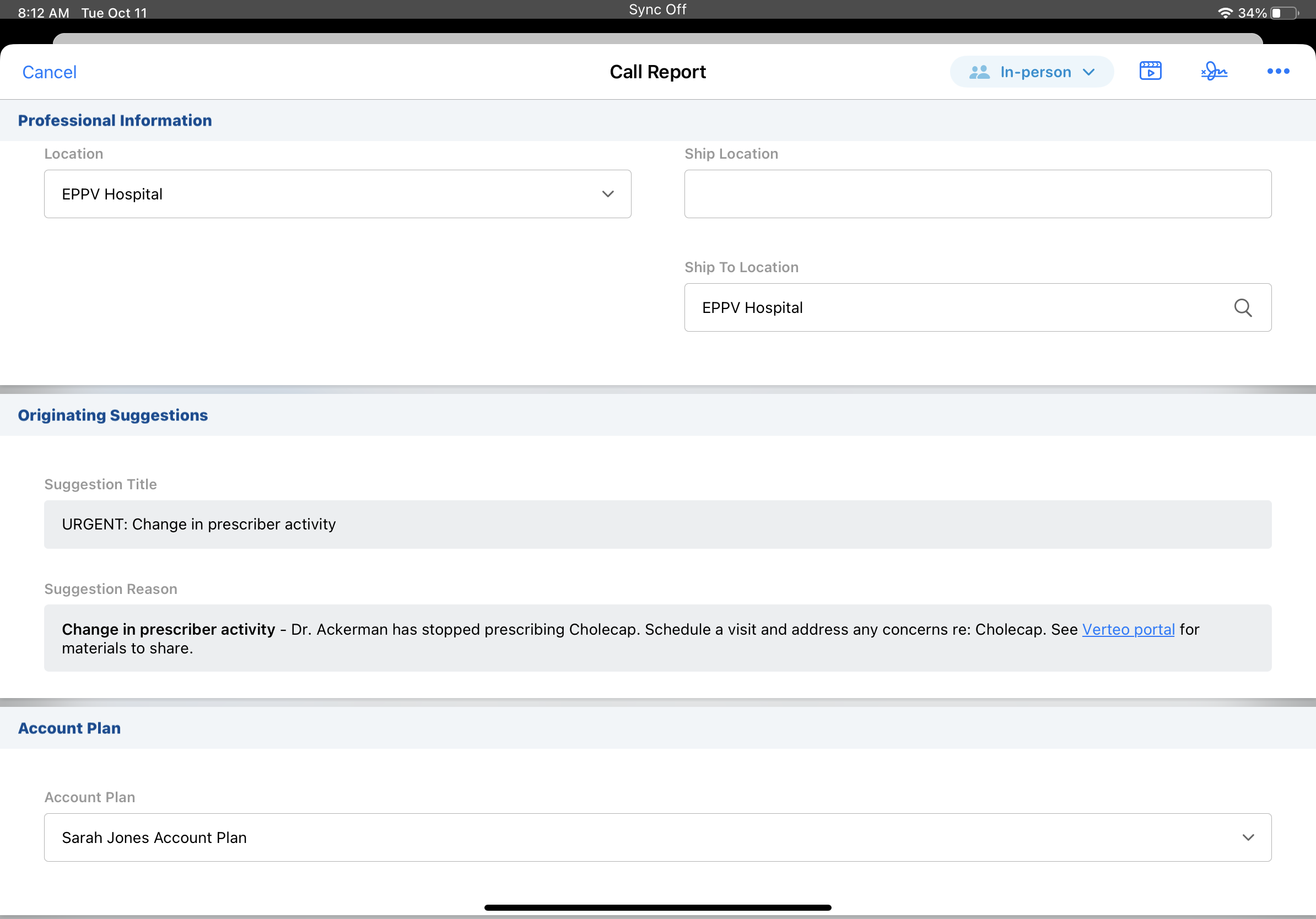Select the Account Plan section header
The image size is (1316, 919).
(x=69, y=728)
